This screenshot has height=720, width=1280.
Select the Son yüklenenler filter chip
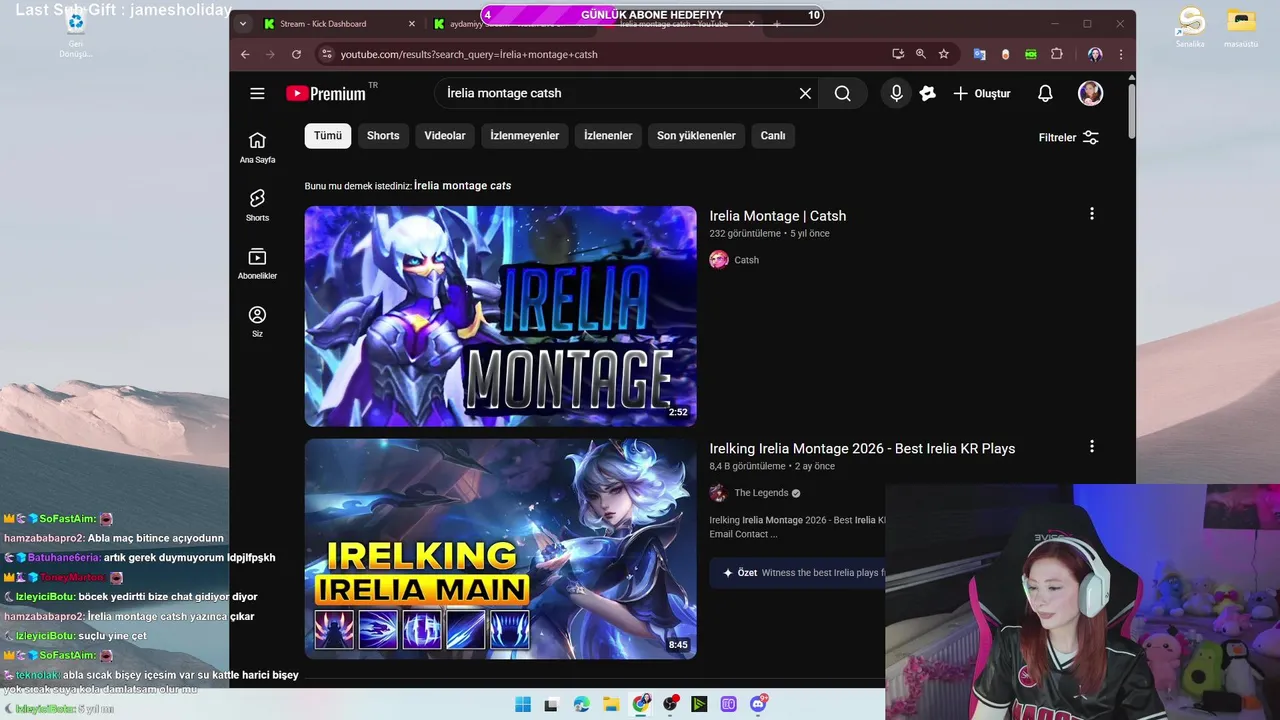(696, 136)
